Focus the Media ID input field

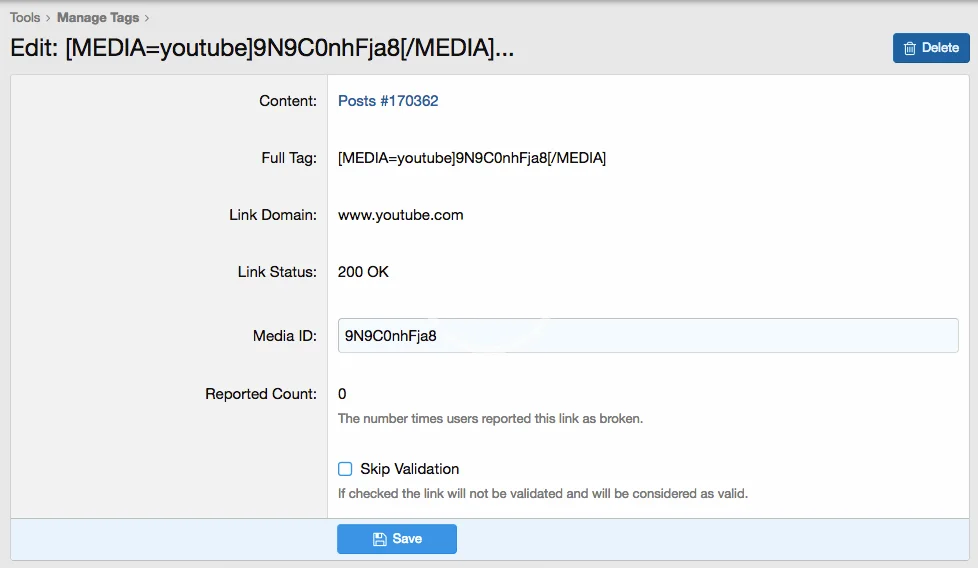point(648,336)
